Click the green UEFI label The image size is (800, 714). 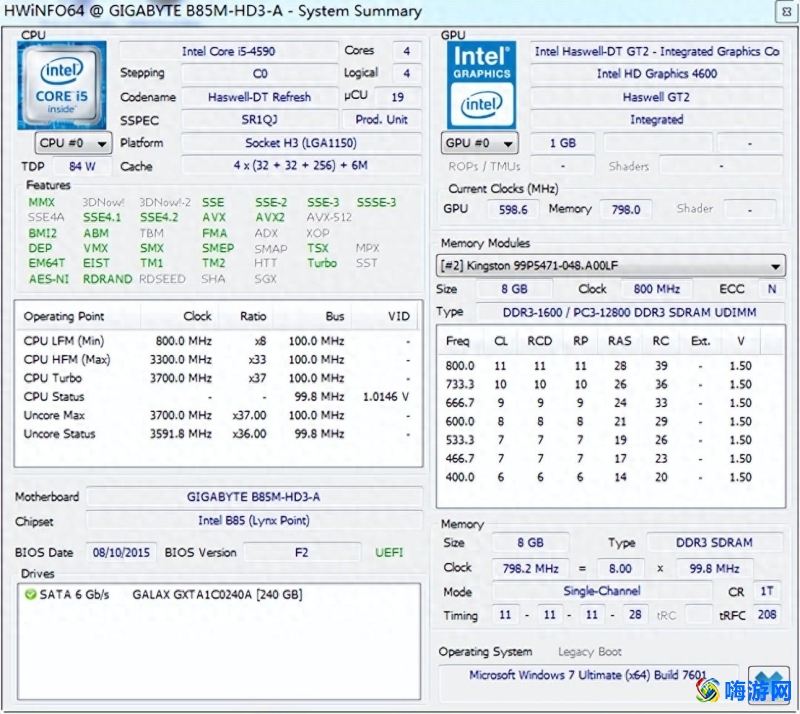(x=389, y=553)
